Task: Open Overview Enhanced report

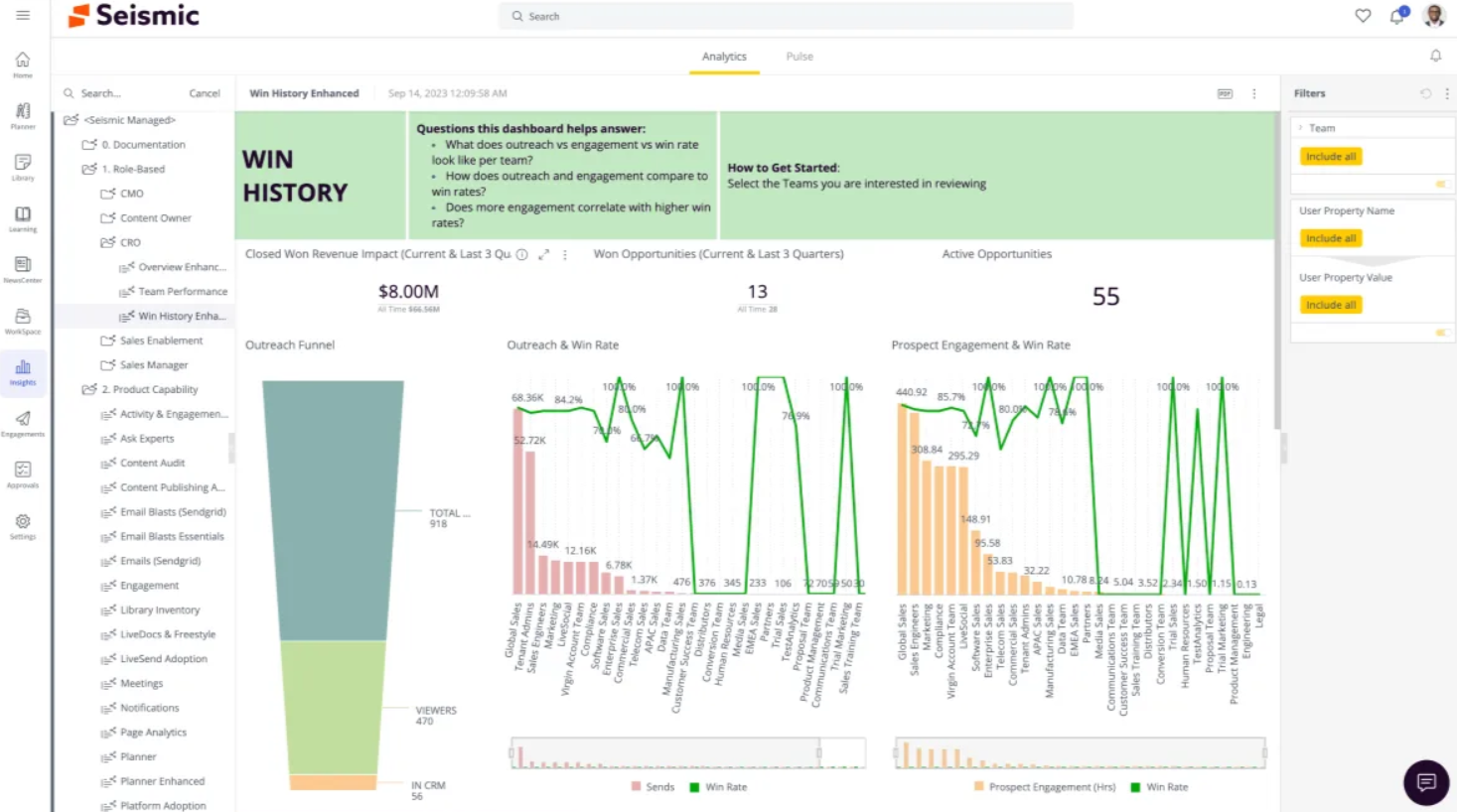Action: click(174, 267)
